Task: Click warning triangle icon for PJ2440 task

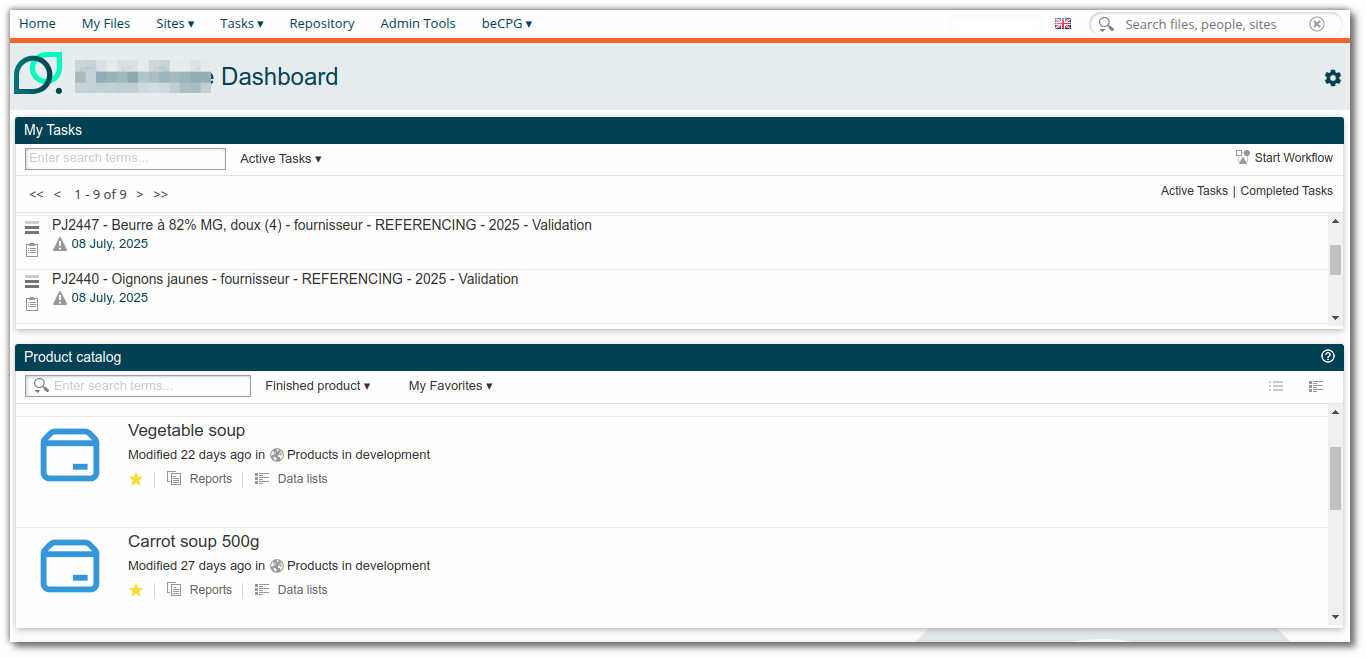Action: (x=60, y=298)
